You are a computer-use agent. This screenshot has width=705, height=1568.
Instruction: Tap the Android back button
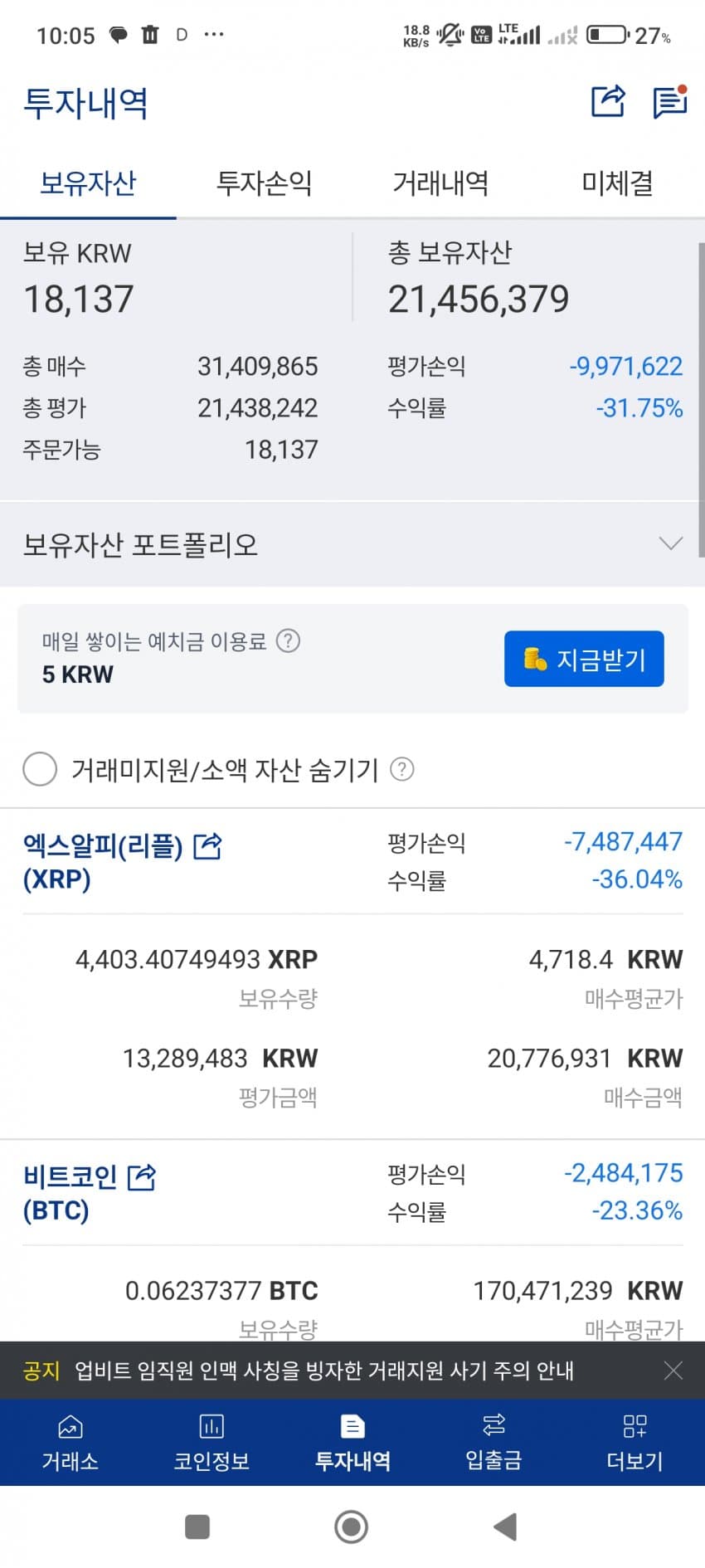[505, 1526]
